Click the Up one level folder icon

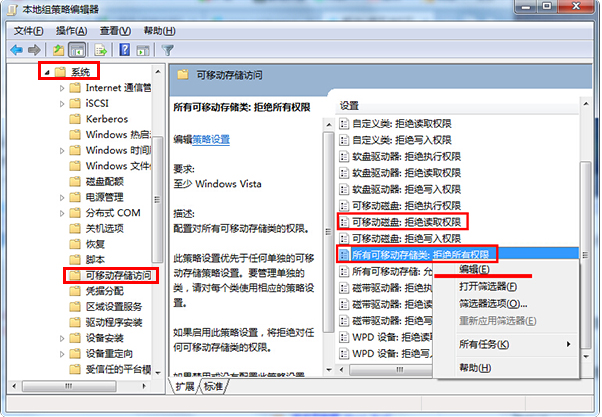click(x=58, y=50)
